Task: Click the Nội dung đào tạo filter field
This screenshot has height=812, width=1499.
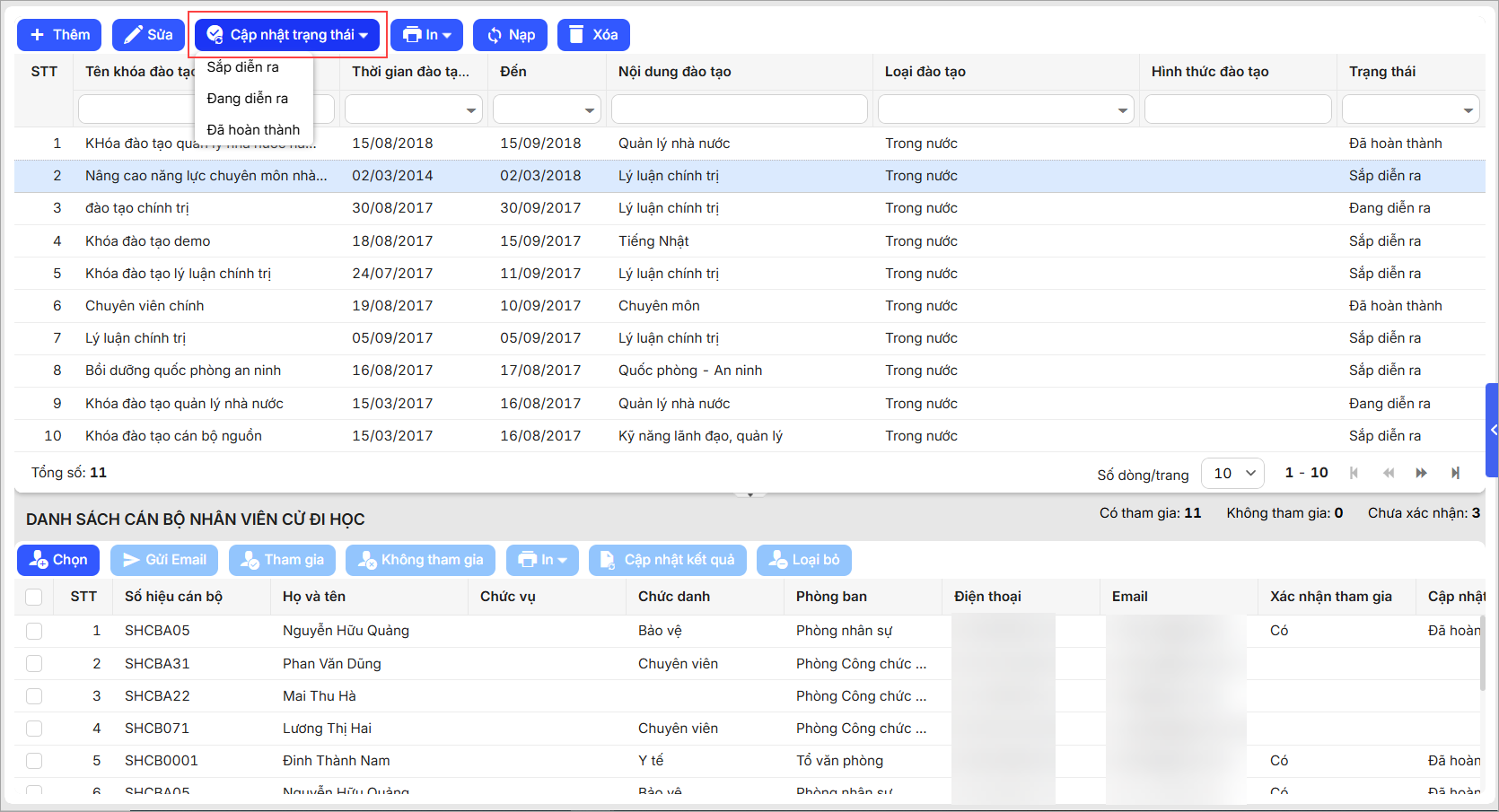Action: 739,109
